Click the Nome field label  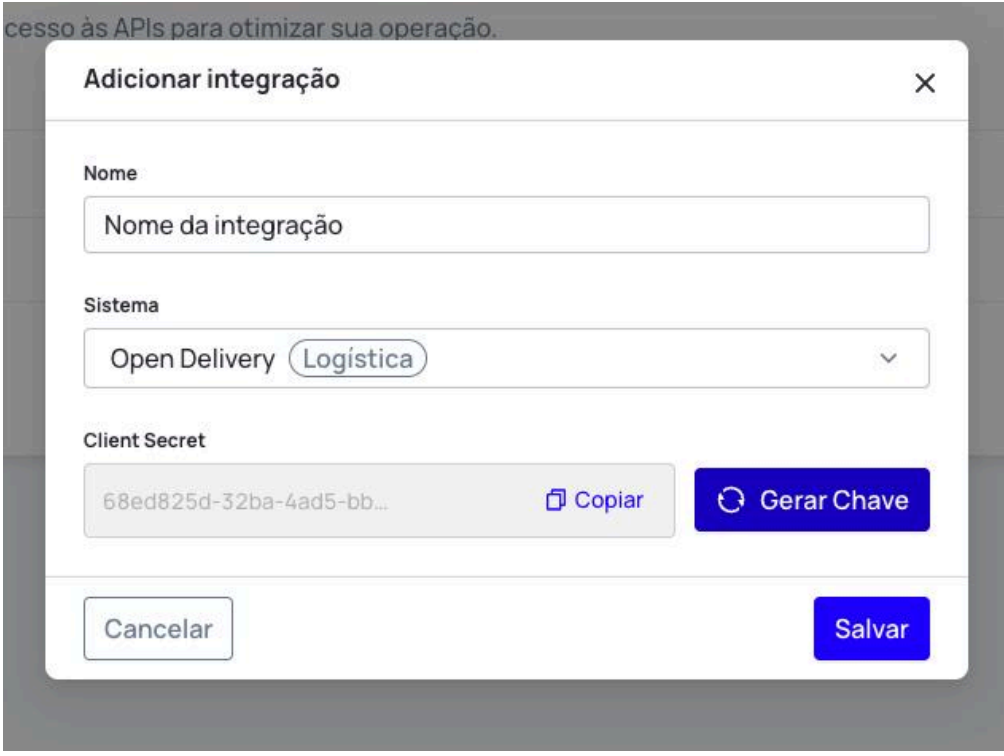(110, 173)
